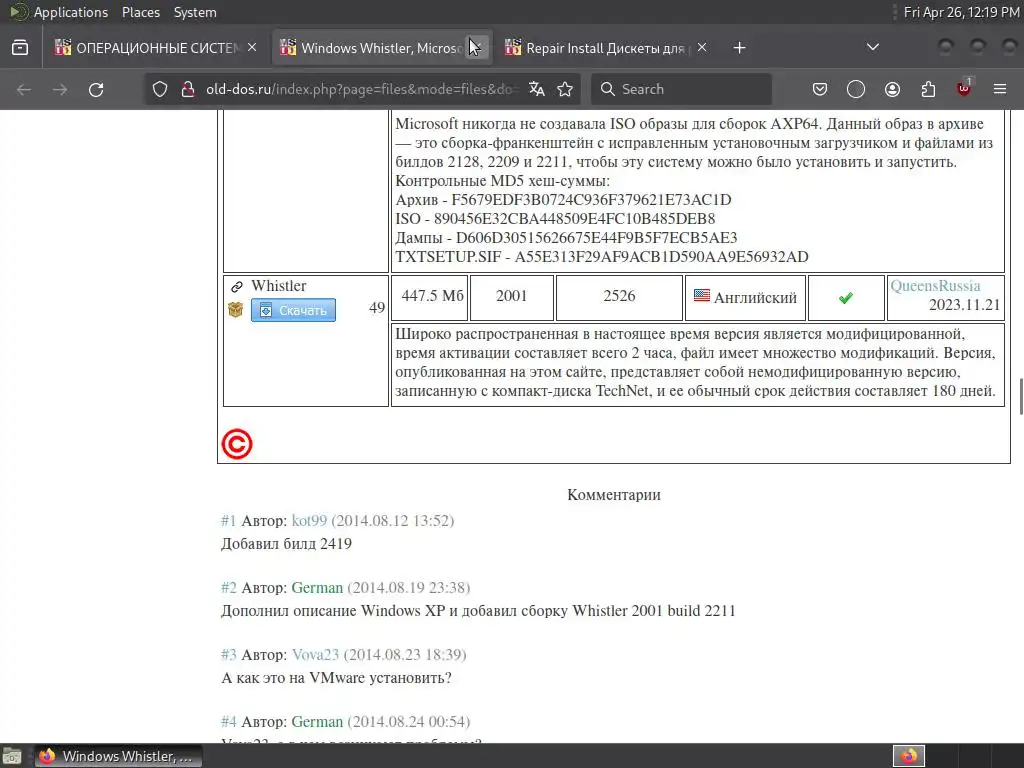Bookmark this page with star
The height and width of the screenshot is (768, 1024).
[x=566, y=89]
